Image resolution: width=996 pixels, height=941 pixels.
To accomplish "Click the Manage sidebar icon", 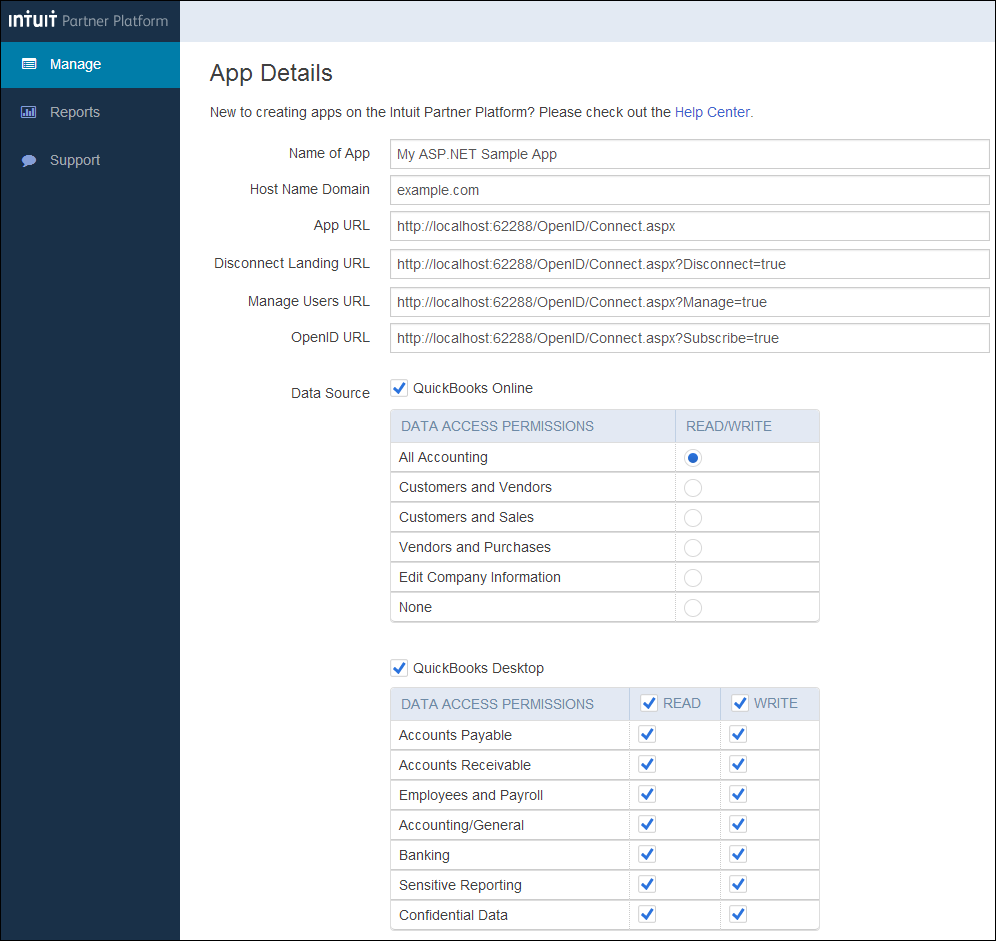I will coord(29,64).
